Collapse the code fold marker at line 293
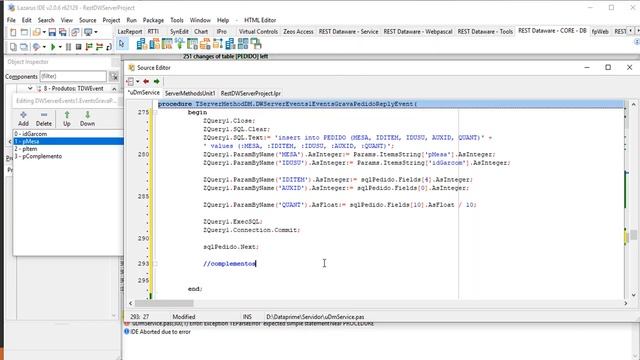 (x=155, y=264)
